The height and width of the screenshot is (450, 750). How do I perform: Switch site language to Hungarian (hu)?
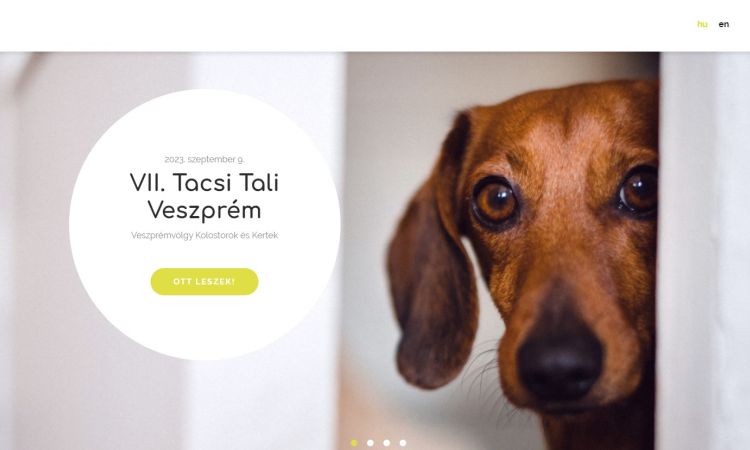tap(702, 24)
